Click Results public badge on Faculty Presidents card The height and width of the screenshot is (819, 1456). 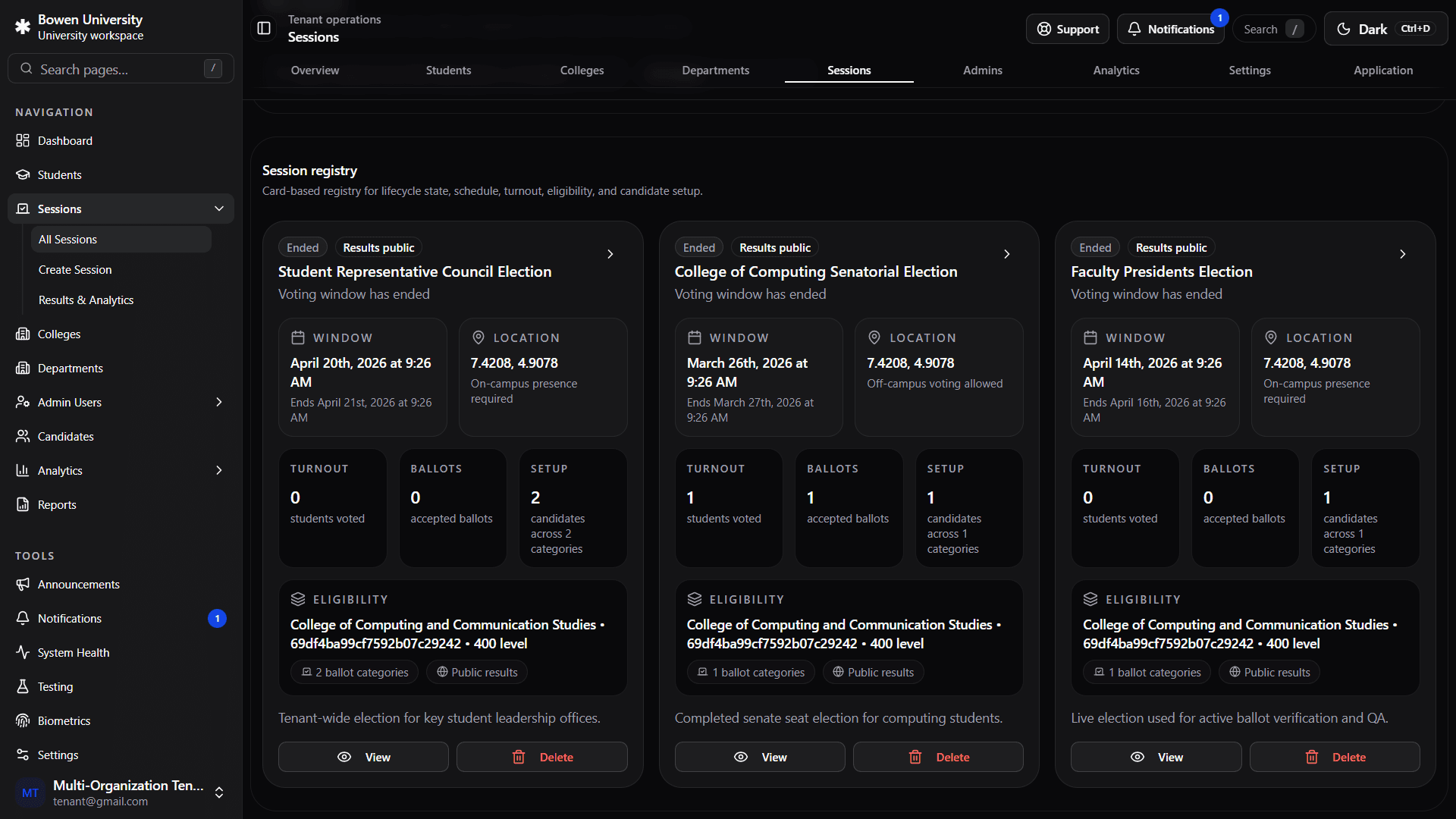click(1171, 247)
